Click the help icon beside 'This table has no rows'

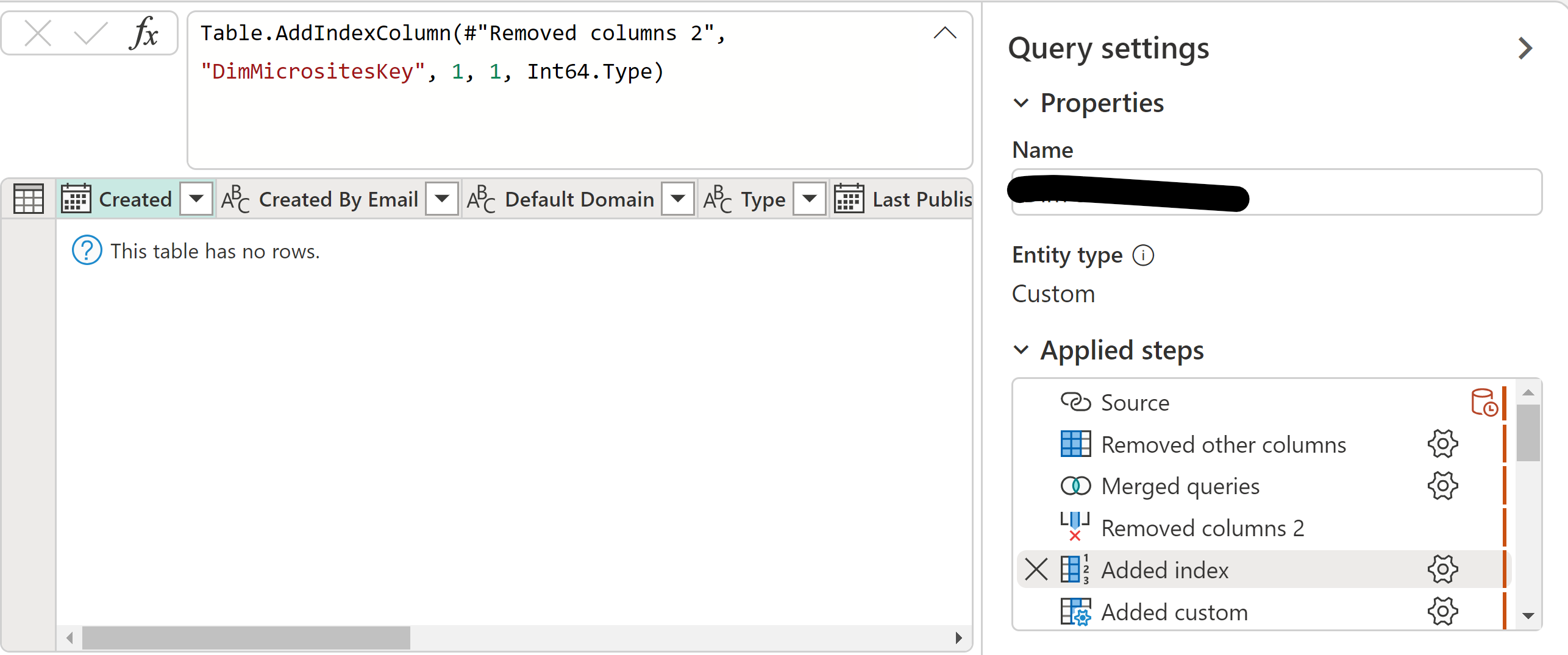click(x=87, y=250)
